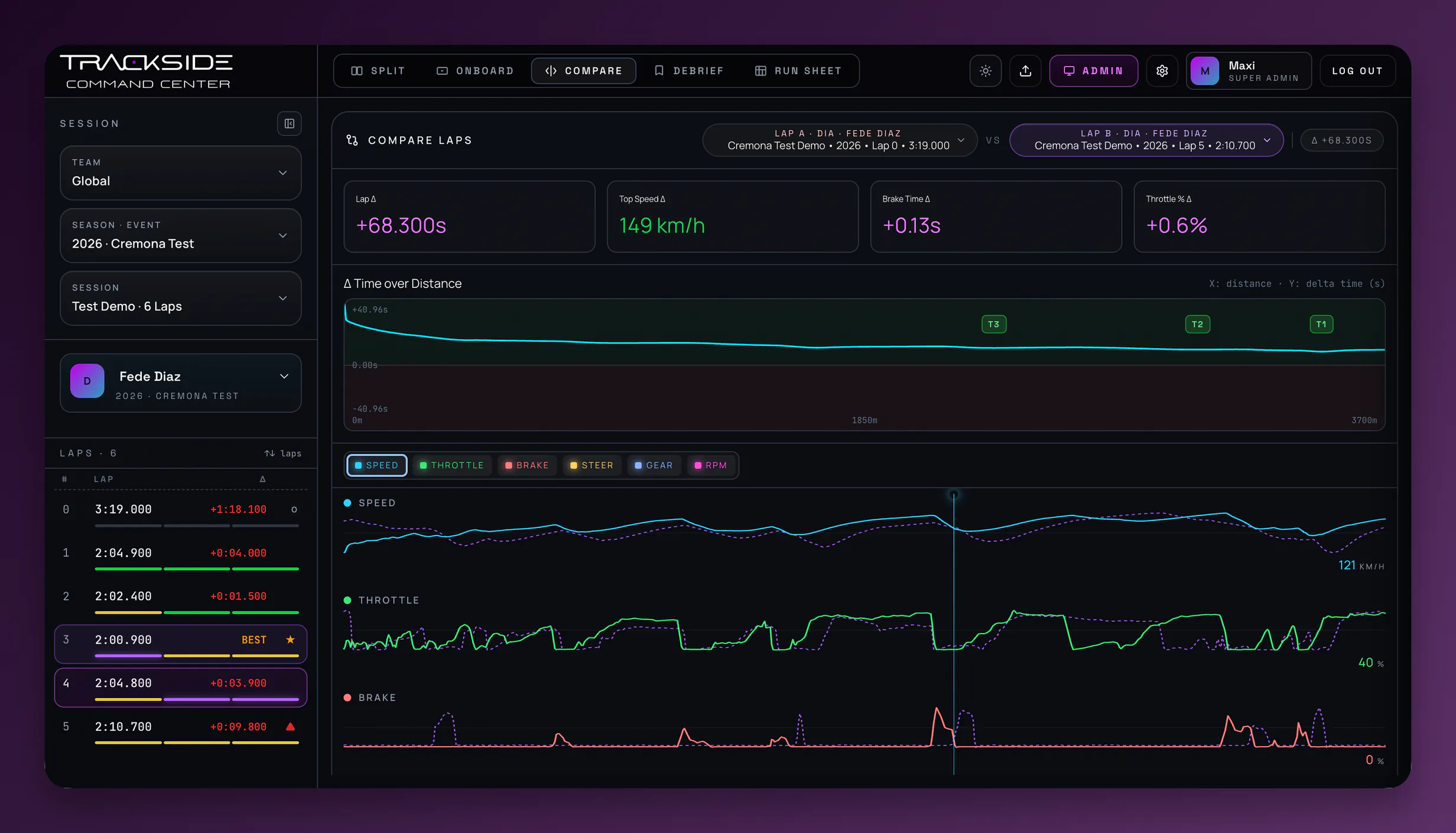The width and height of the screenshot is (1456, 833).
Task: Collapse the session sidebar panel icon
Action: click(x=290, y=124)
